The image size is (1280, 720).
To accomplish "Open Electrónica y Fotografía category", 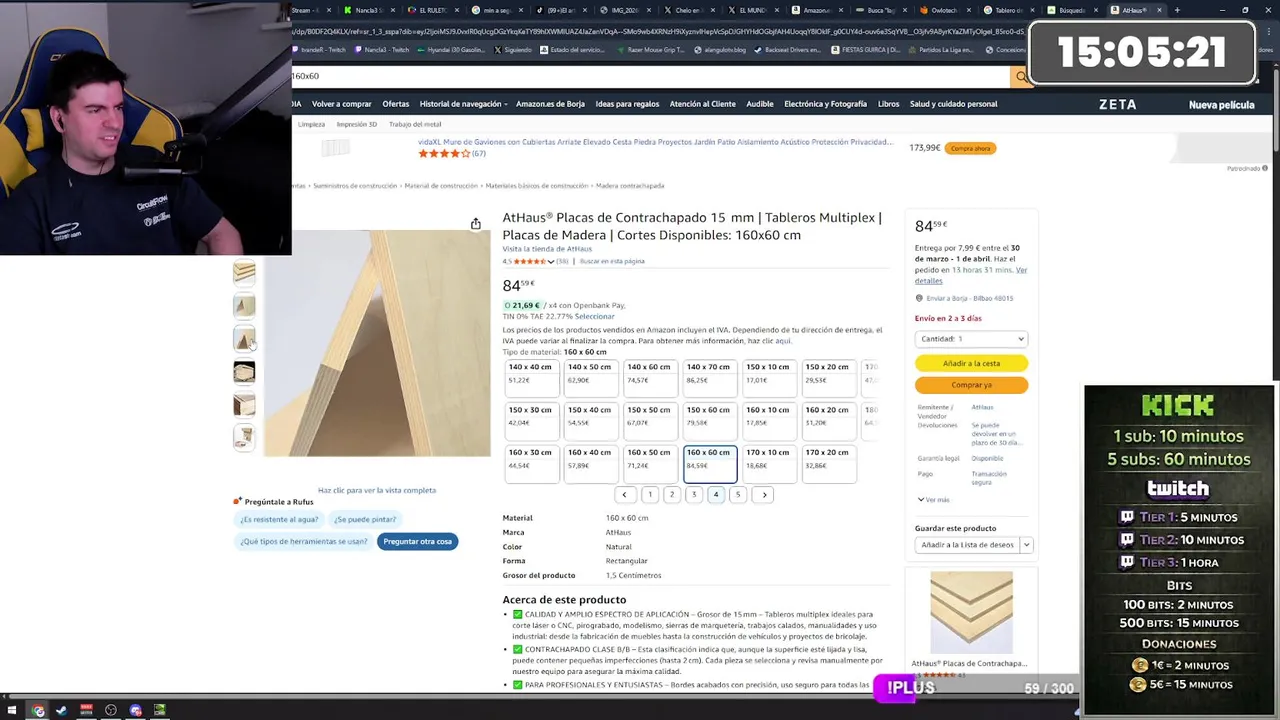I will coord(825,104).
